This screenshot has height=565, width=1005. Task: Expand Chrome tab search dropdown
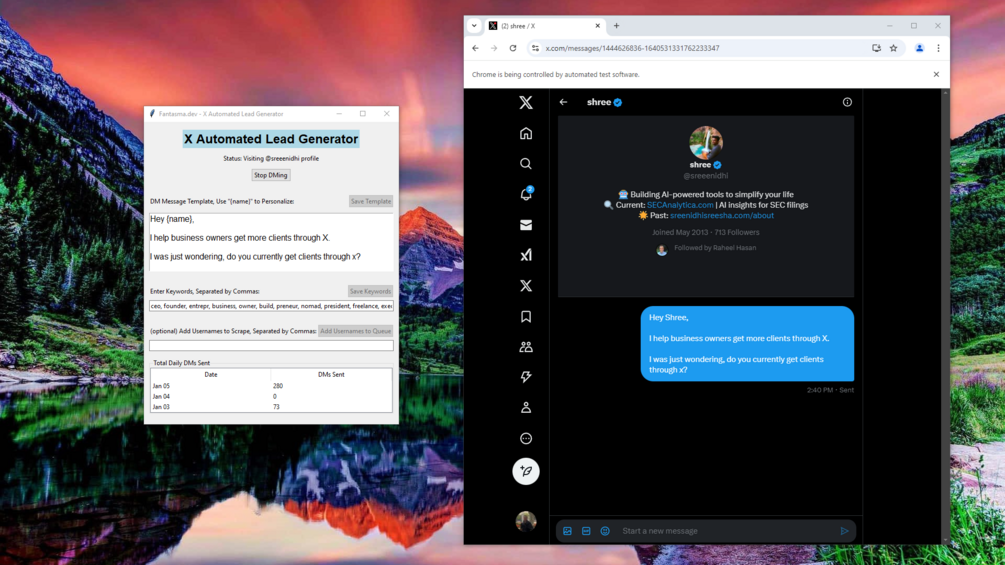coord(474,26)
